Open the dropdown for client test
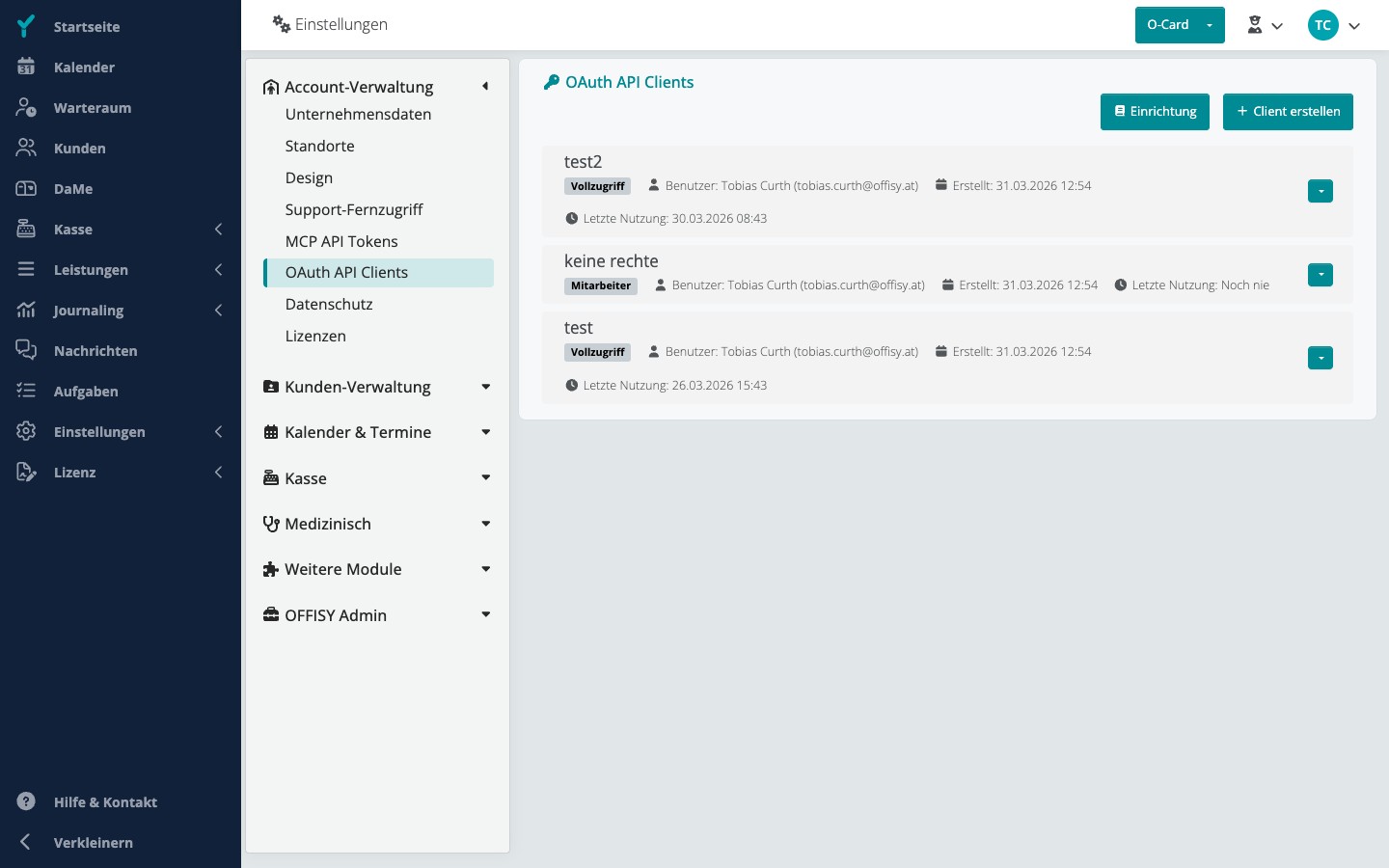This screenshot has height=868, width=1389. click(1321, 358)
